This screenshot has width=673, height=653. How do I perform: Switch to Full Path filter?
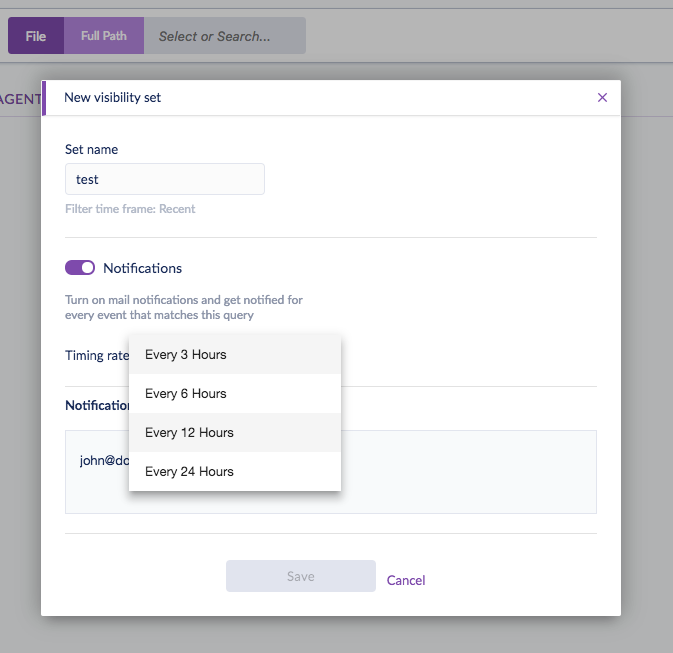(104, 36)
